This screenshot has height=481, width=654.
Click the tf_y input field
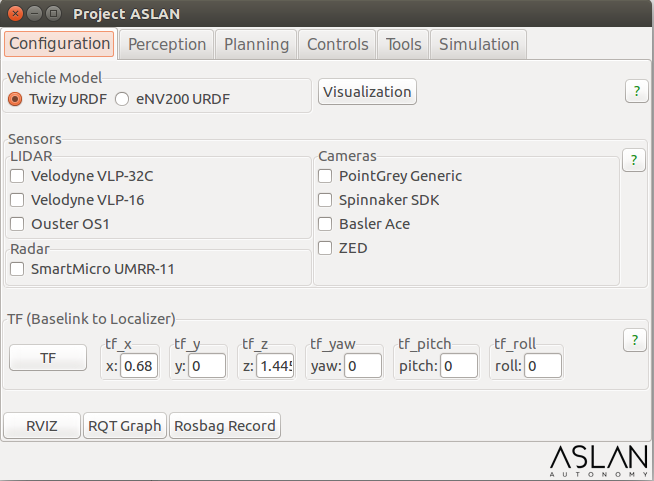[x=207, y=366]
